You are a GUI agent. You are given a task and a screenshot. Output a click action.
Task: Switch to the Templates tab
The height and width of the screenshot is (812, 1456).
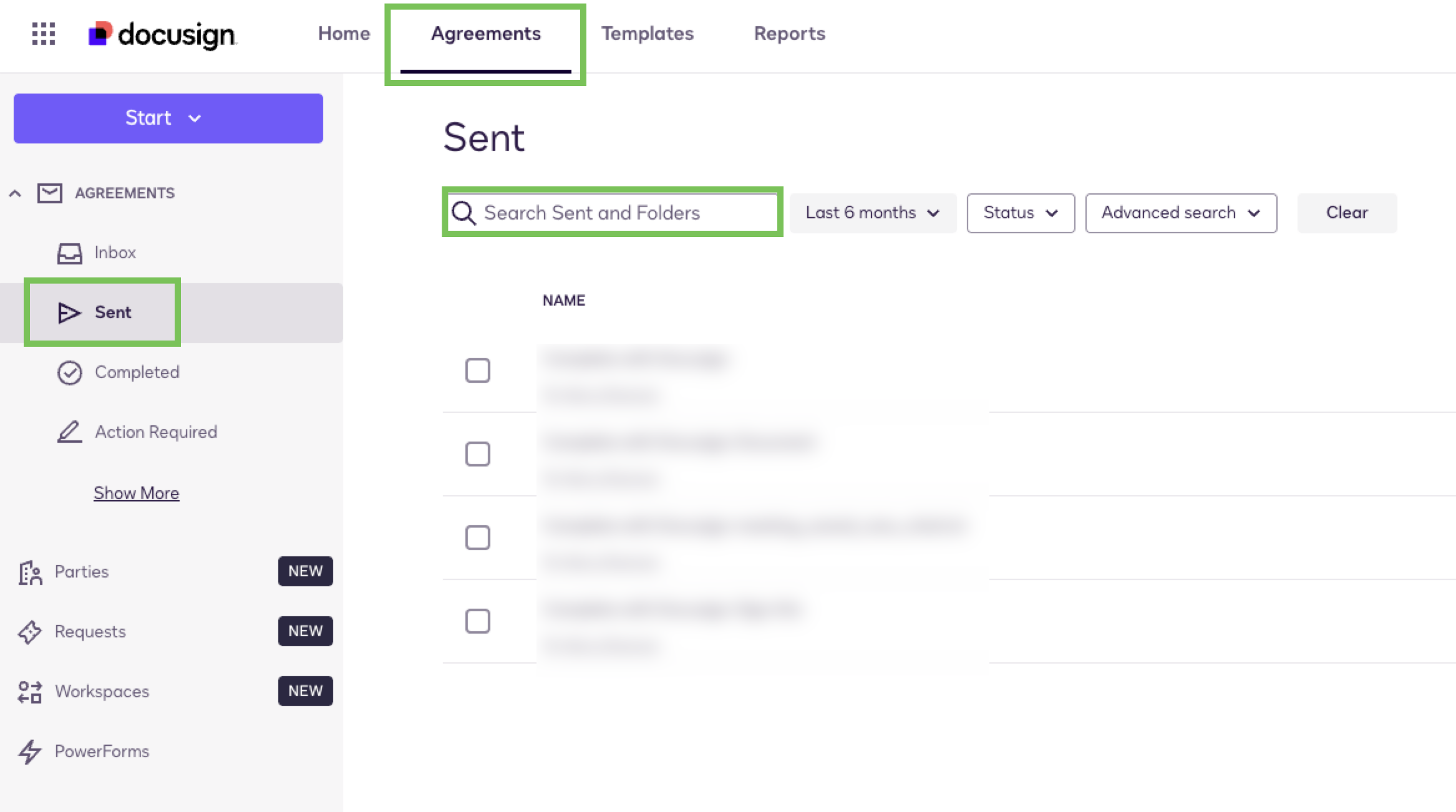(x=647, y=34)
